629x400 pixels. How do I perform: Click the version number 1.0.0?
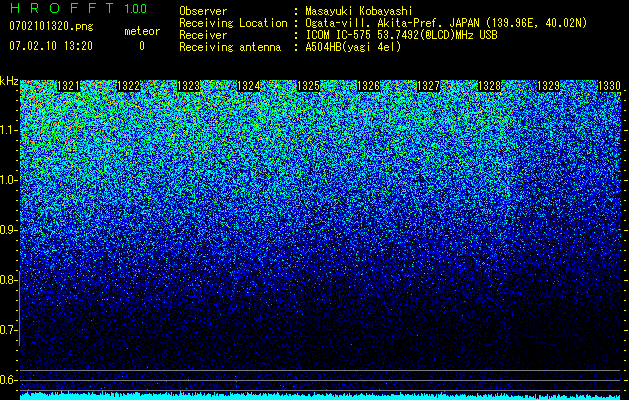[x=136, y=9]
